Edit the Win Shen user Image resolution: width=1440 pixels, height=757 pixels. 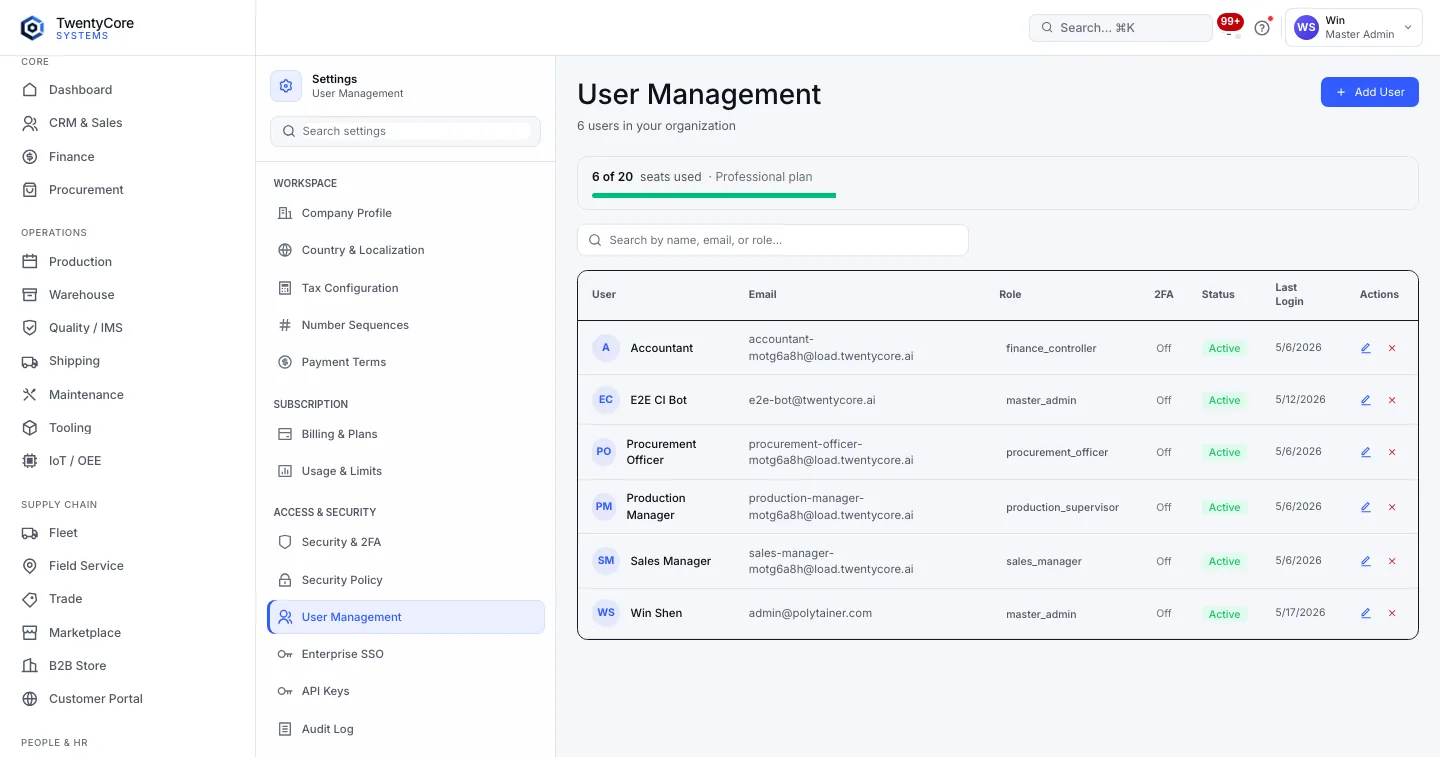[x=1366, y=613]
